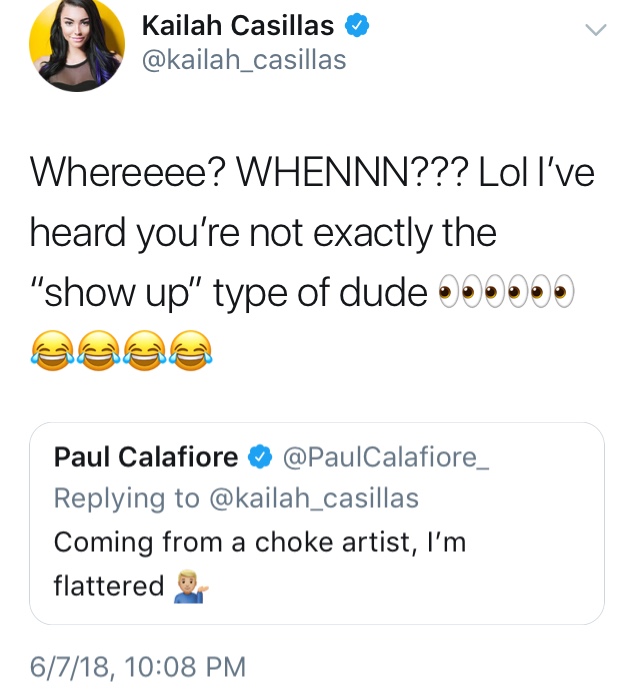The height and width of the screenshot is (697, 637).
Task: Open the tweet options chevron menu
Action: coord(595,30)
